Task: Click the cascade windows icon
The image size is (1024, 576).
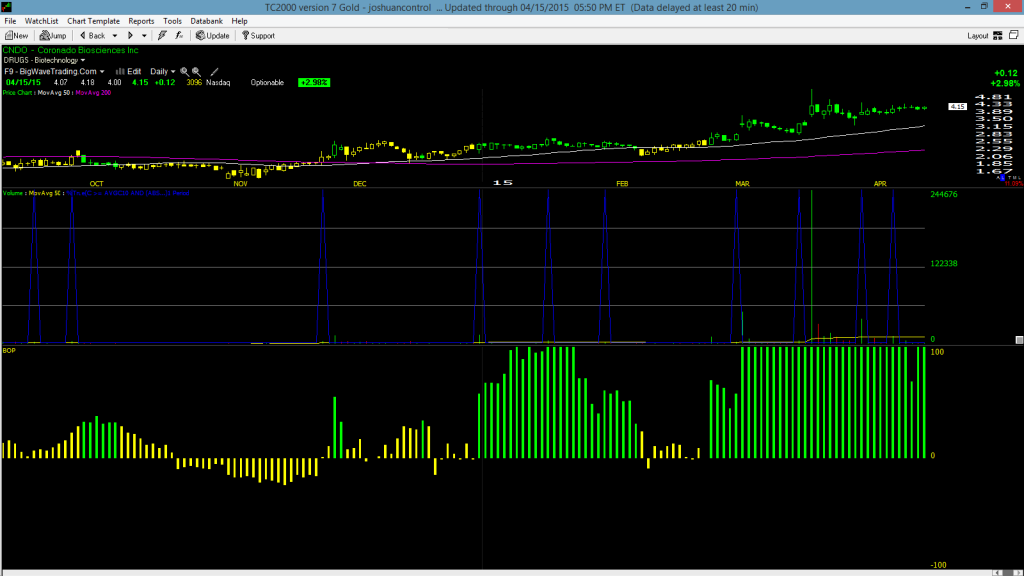Action: (1014, 35)
